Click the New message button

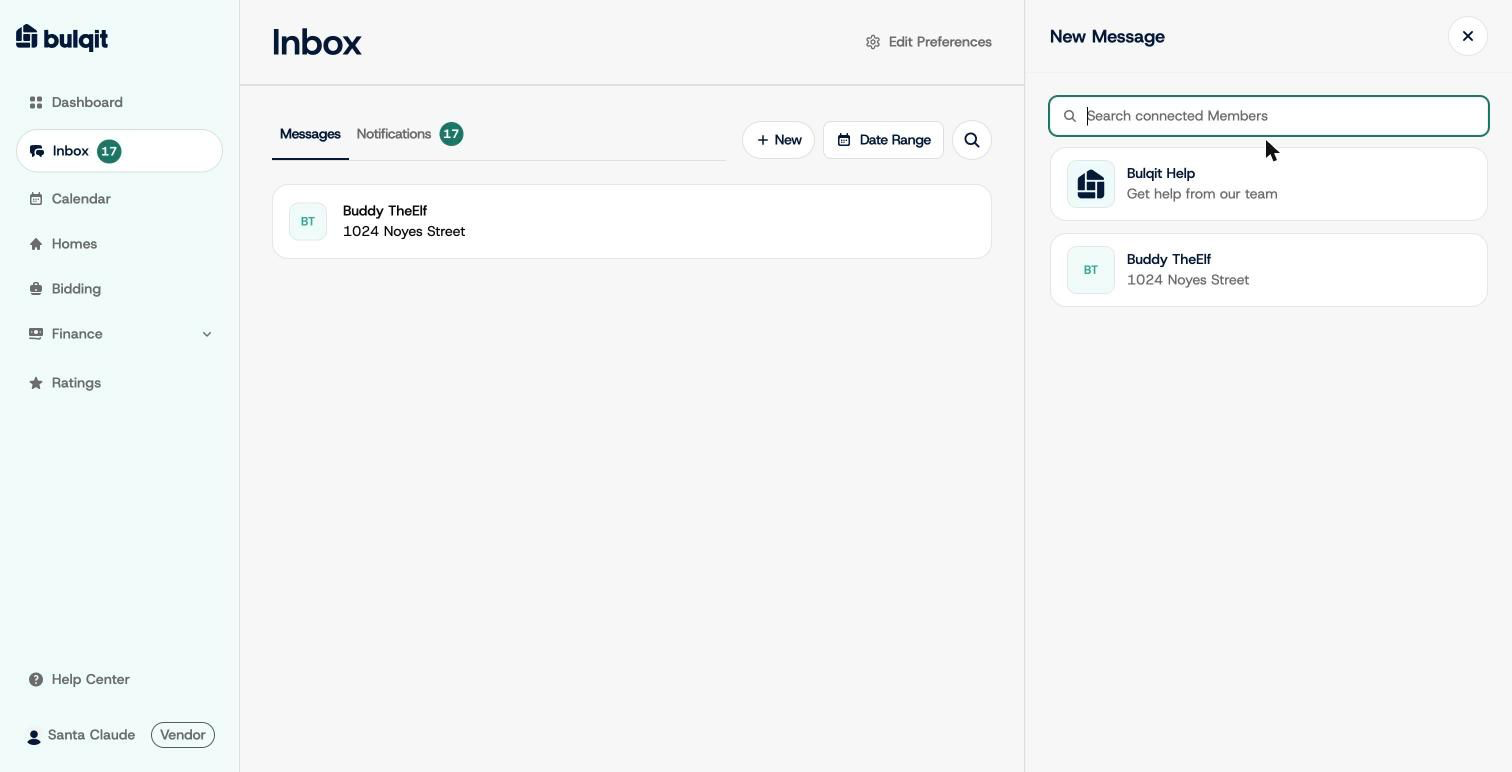778,140
